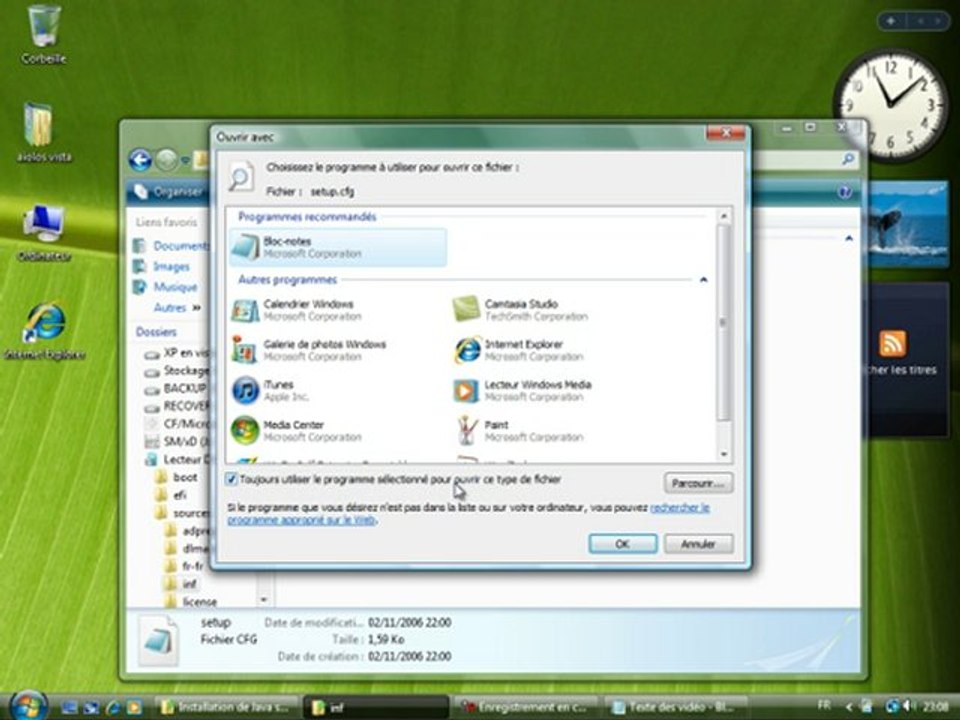This screenshot has width=960, height=720.
Task: Confirm with the OK button
Action: click(x=623, y=544)
